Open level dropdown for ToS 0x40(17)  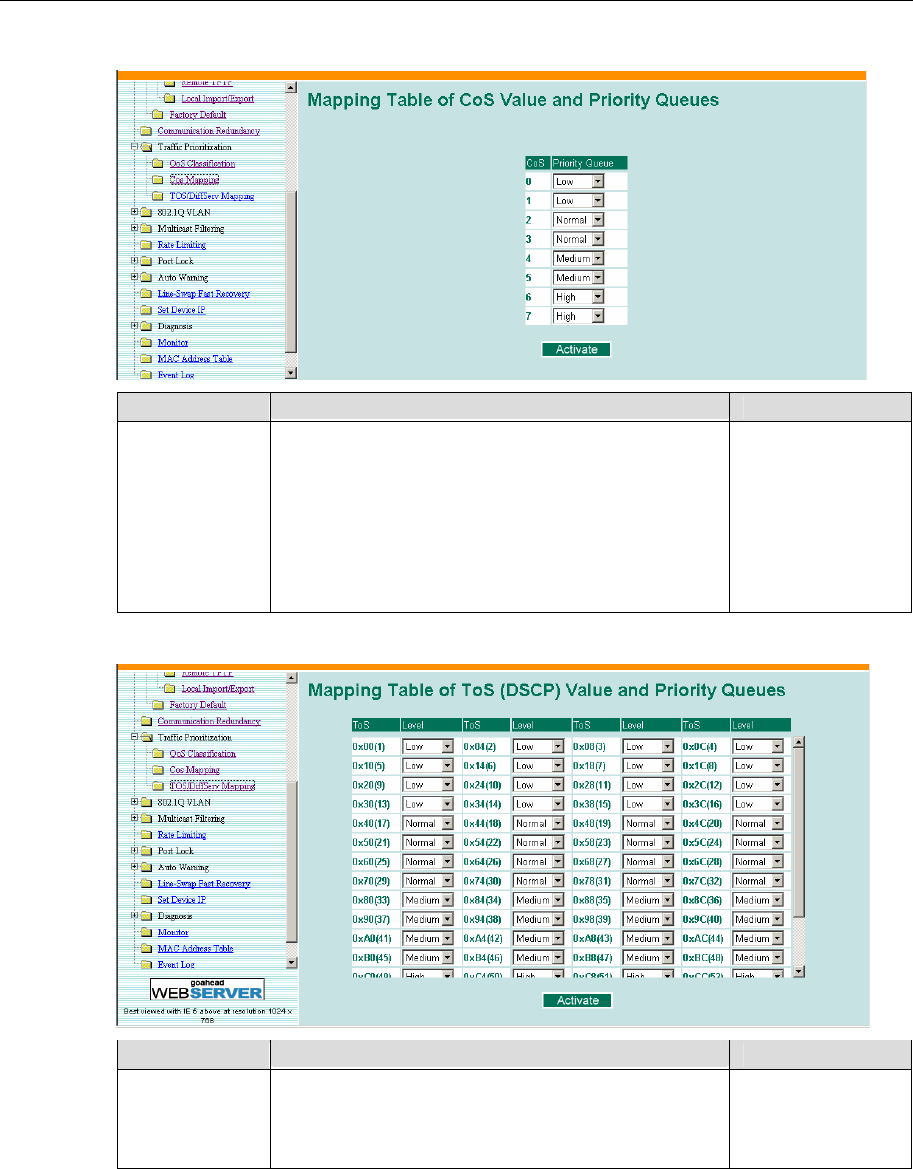pos(428,823)
